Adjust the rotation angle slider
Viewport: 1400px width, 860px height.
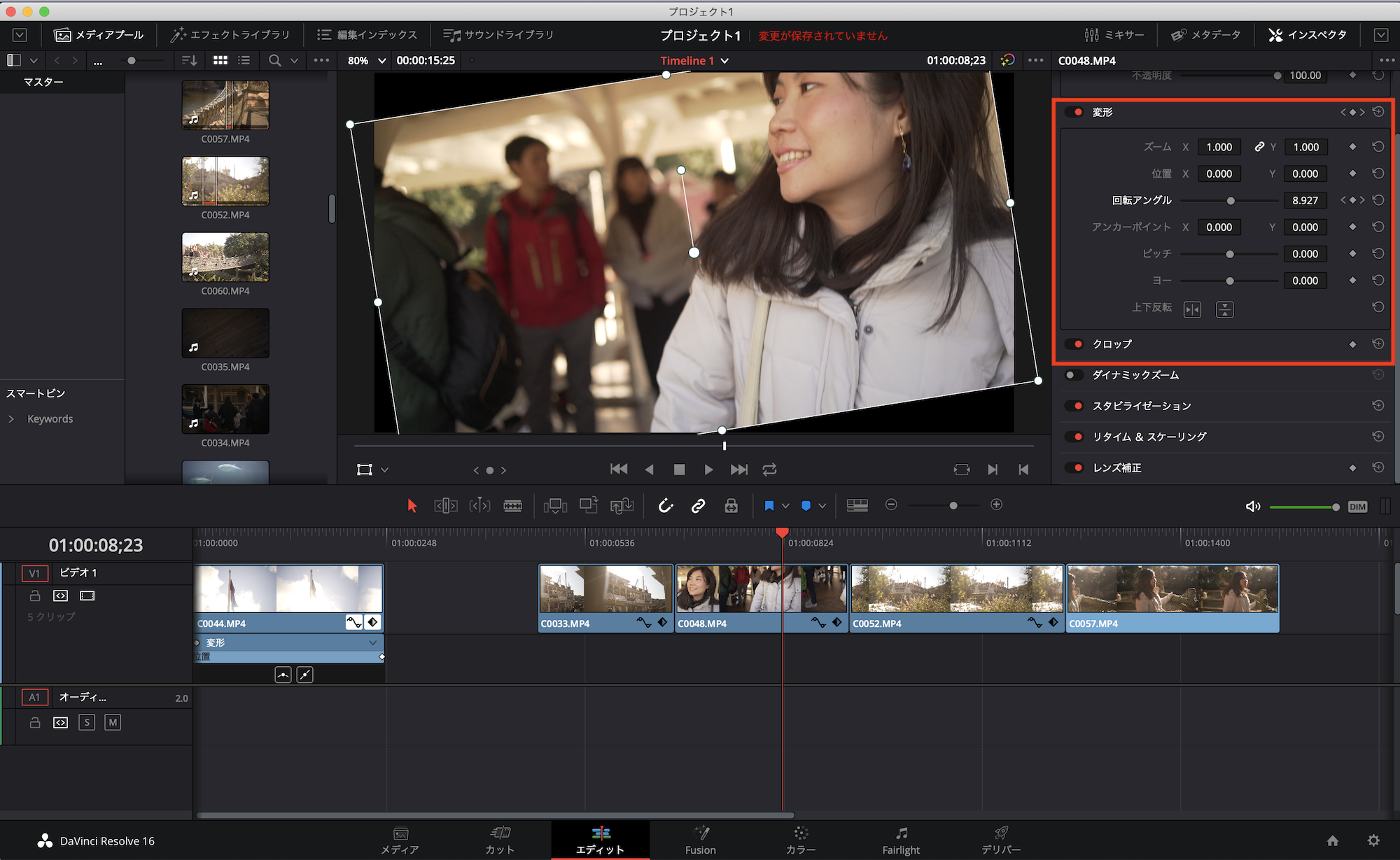tap(1230, 201)
